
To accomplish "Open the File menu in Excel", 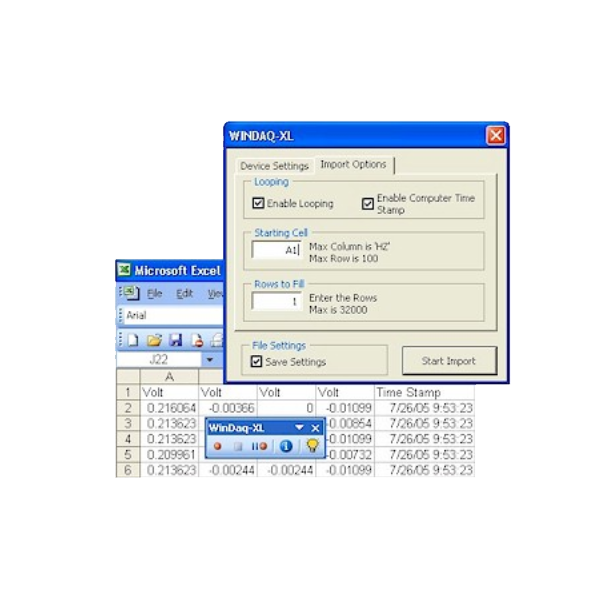I will click(x=155, y=293).
